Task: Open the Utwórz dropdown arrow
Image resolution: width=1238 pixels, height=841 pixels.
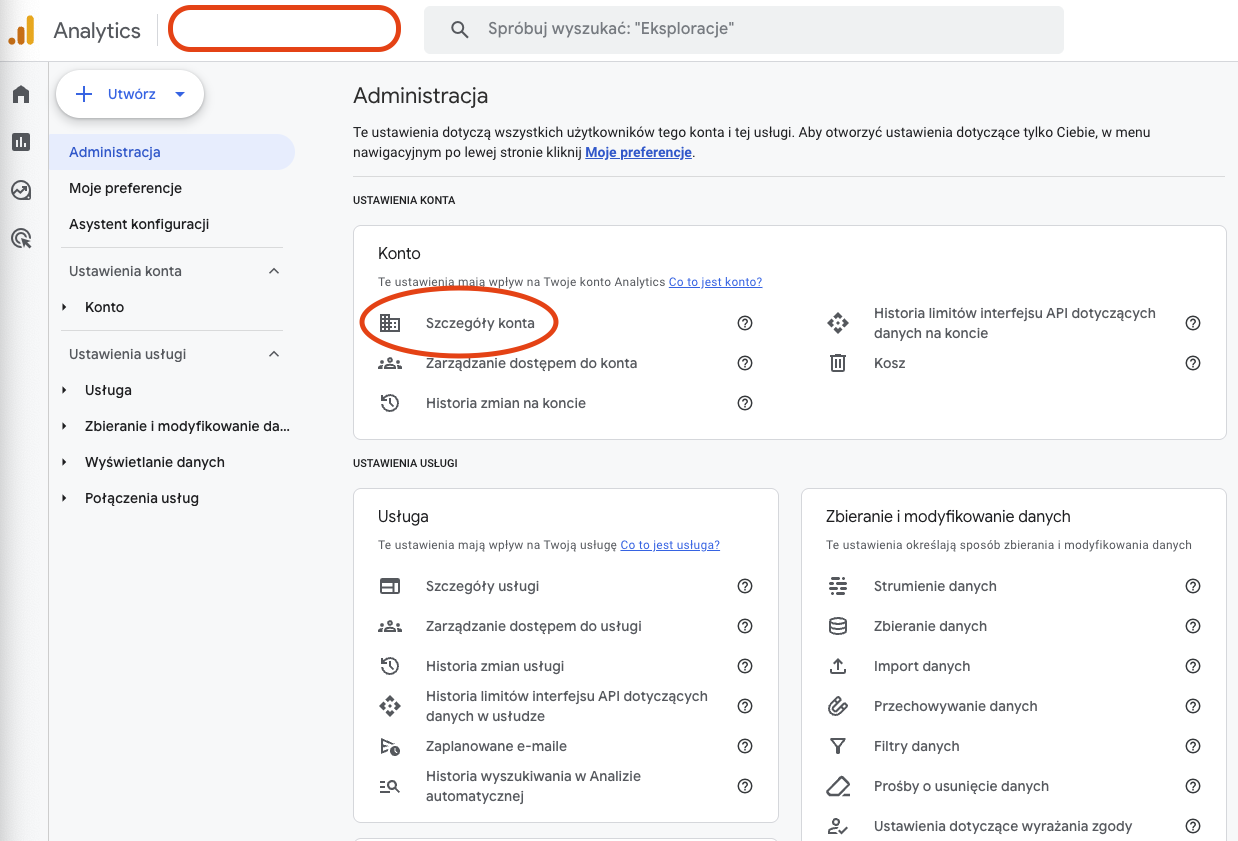Action: 179,93
